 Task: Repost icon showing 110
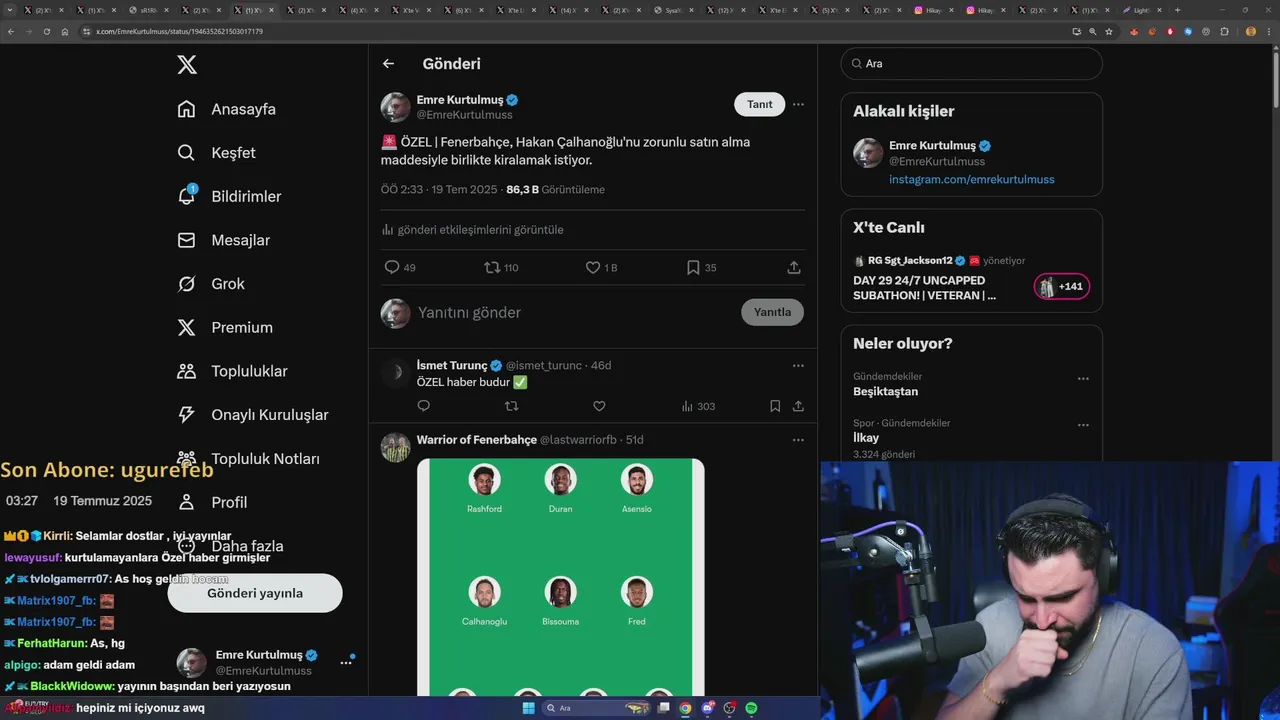(501, 267)
